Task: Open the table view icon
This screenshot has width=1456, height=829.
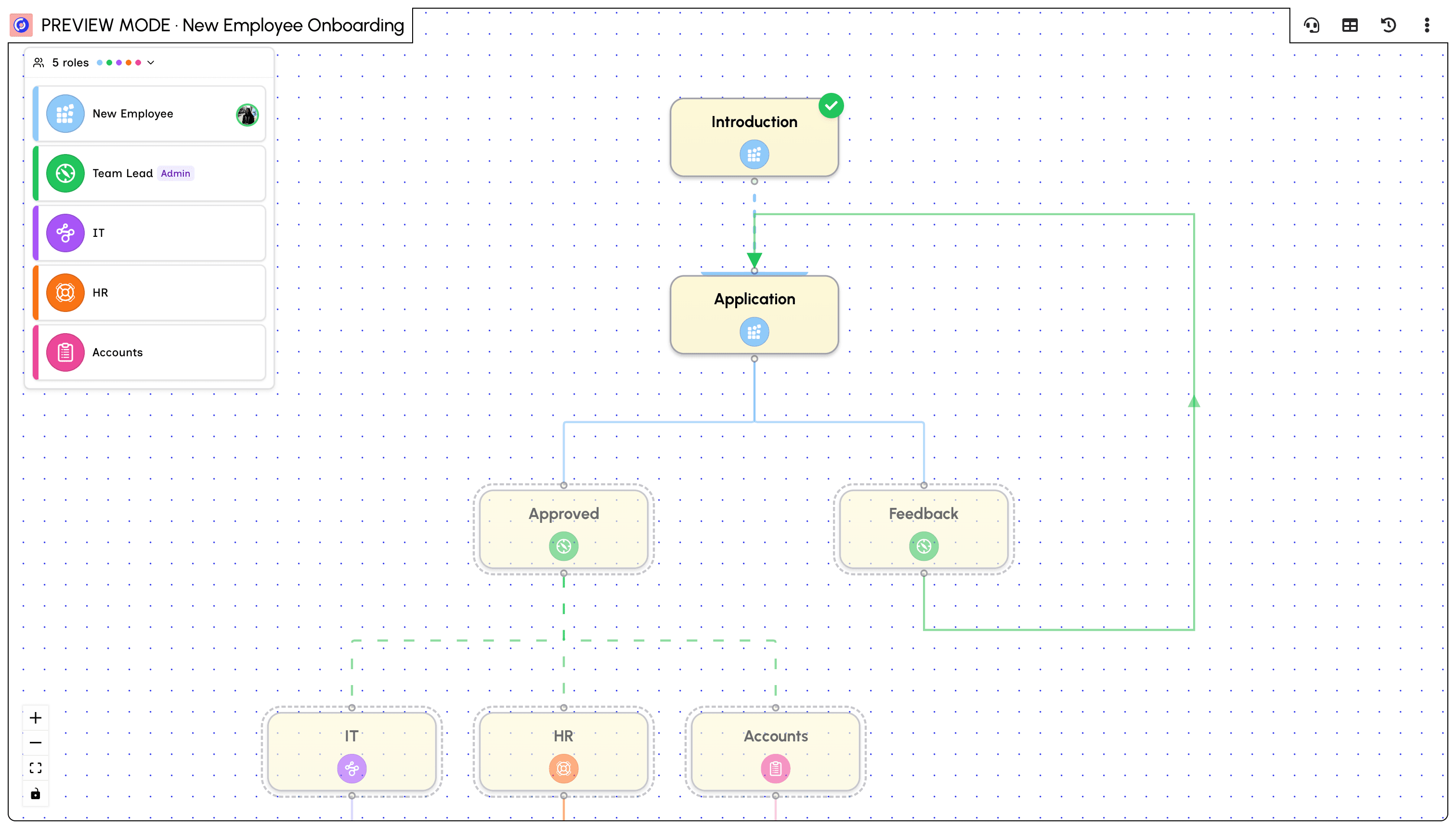Action: [1350, 25]
